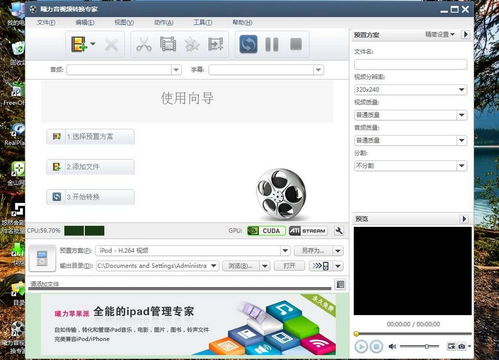Screen dimensions: 499x360
Task: Pause conversion with the pause icon
Action: [x=272, y=44]
